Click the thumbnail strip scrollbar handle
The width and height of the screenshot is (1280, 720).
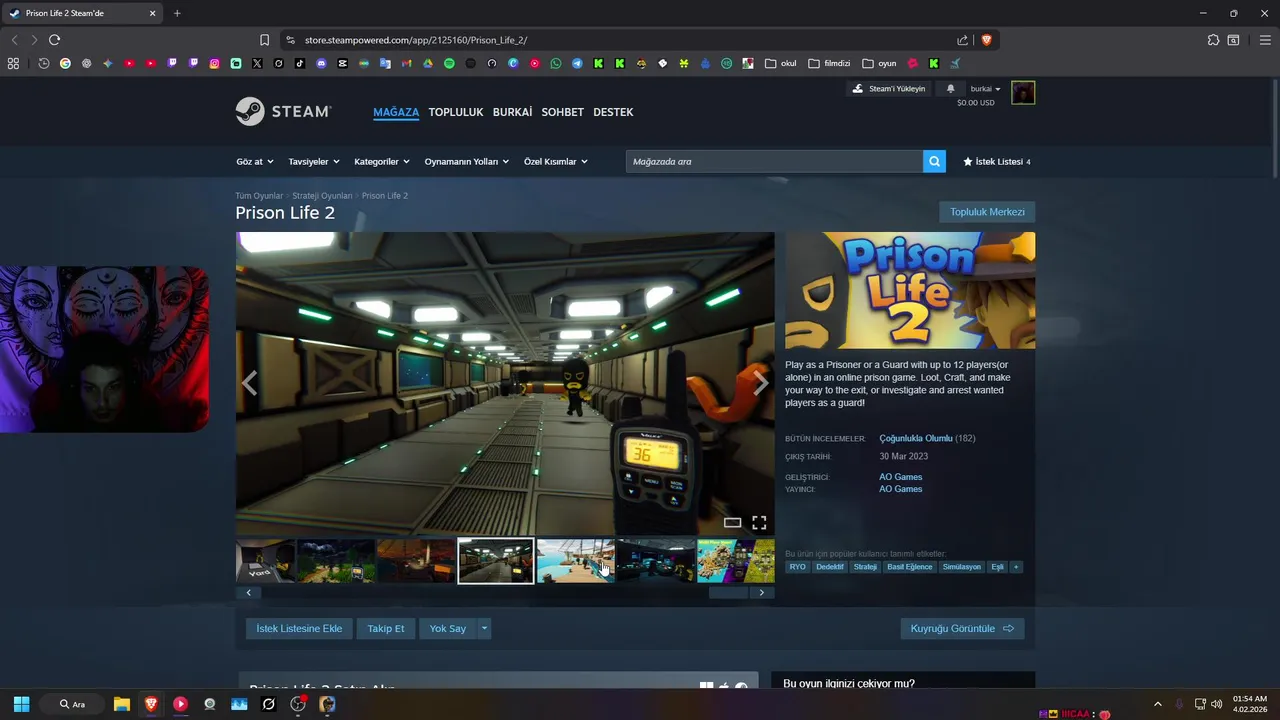coord(728,592)
